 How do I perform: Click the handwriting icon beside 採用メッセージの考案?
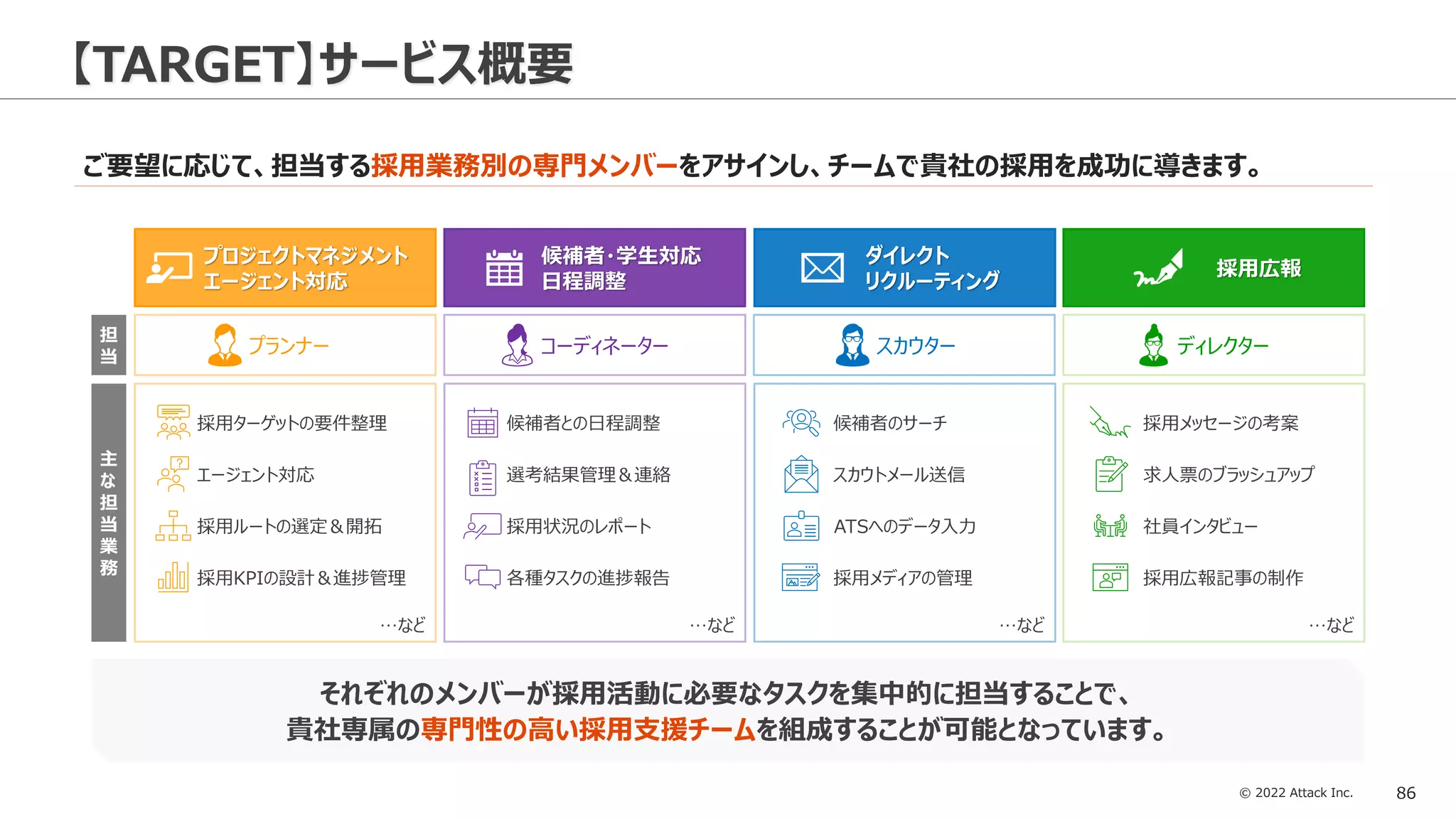pyautogui.click(x=1110, y=422)
